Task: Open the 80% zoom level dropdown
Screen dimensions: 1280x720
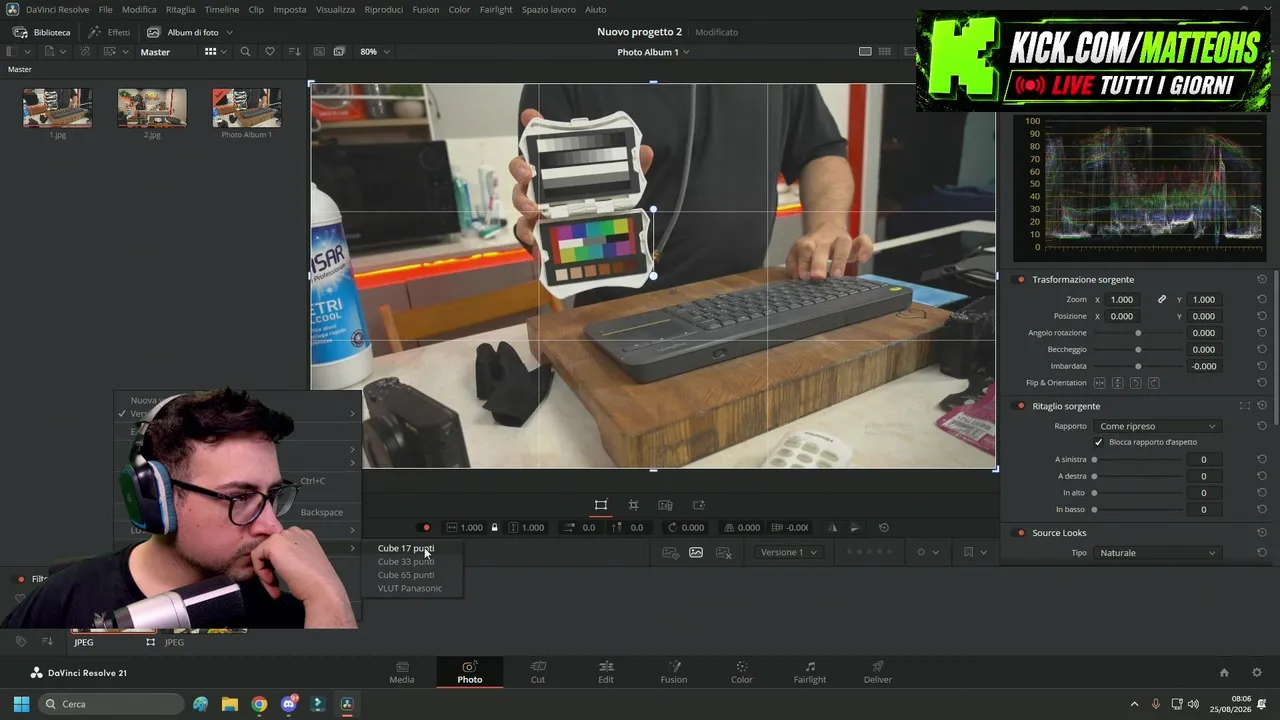Action: [x=375, y=52]
